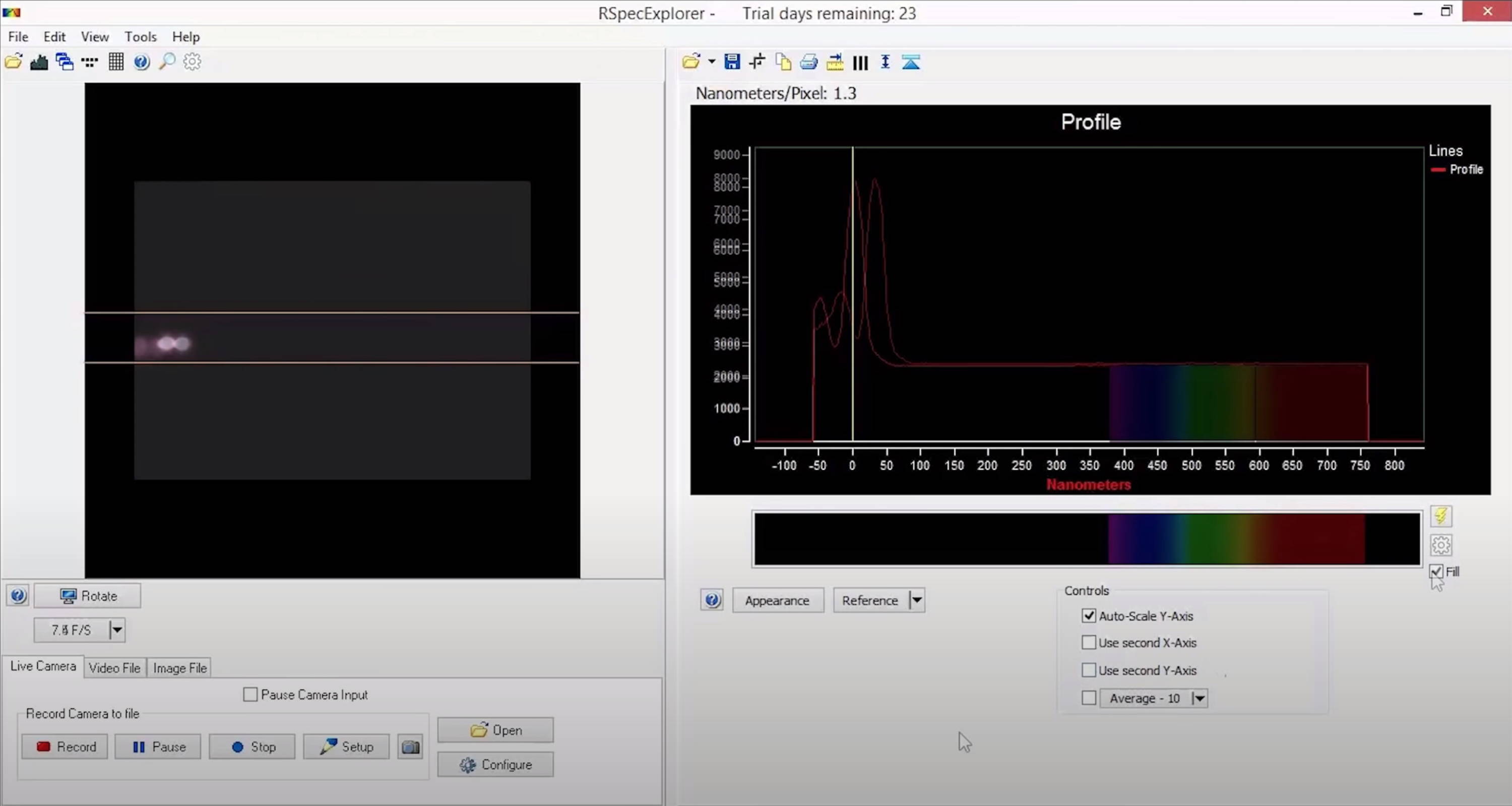Toggle Auto-Scale Y-Axis checkbox

[1089, 615]
